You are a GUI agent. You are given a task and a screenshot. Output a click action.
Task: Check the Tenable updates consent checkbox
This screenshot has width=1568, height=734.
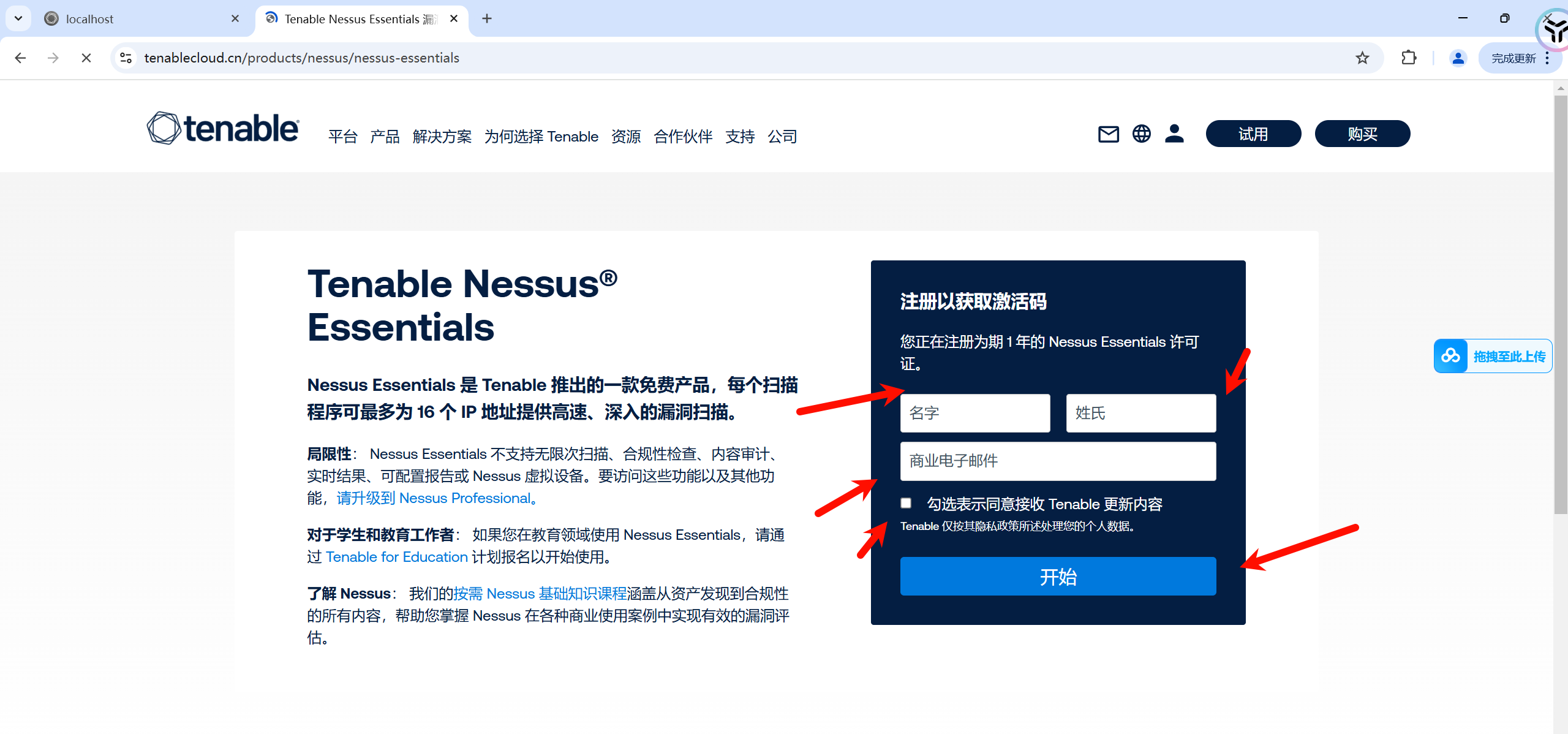tap(906, 503)
